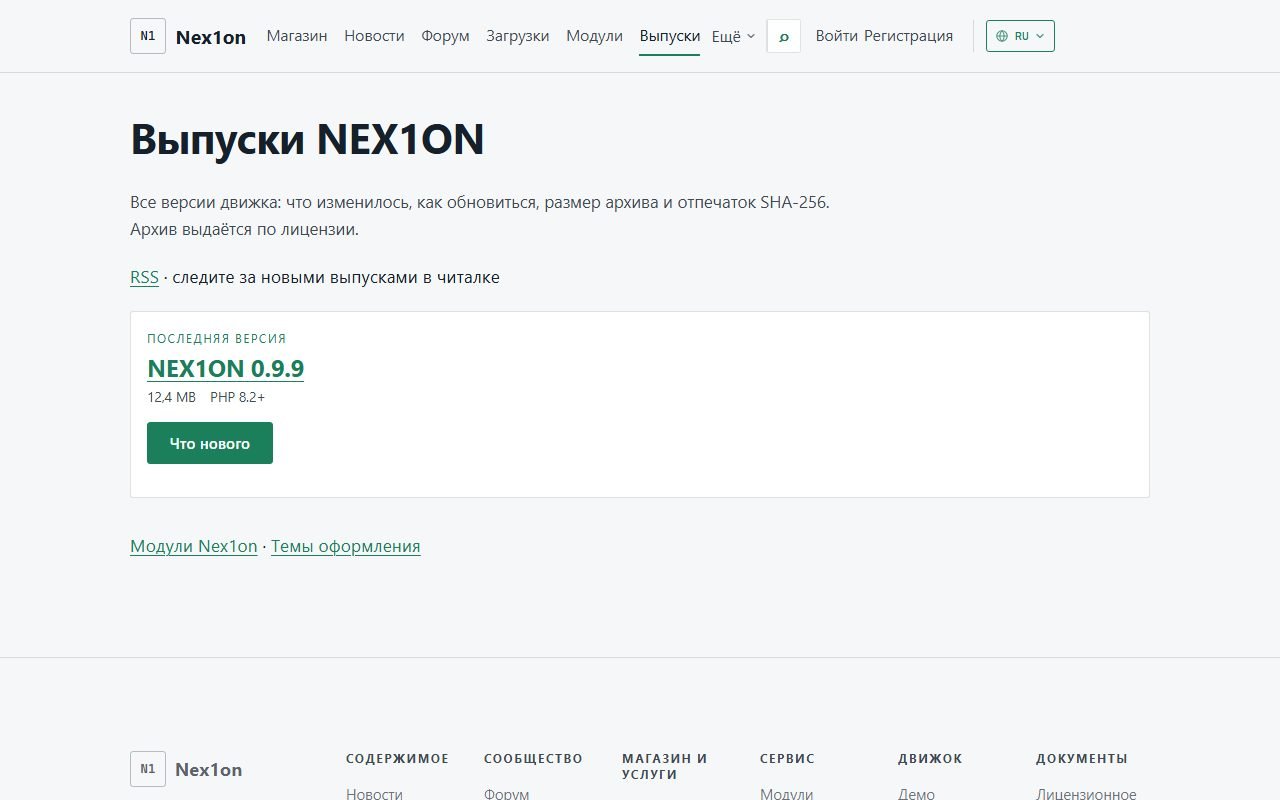Click the footer Nex1on brand name
This screenshot has width=1280, height=800.
pos(209,770)
